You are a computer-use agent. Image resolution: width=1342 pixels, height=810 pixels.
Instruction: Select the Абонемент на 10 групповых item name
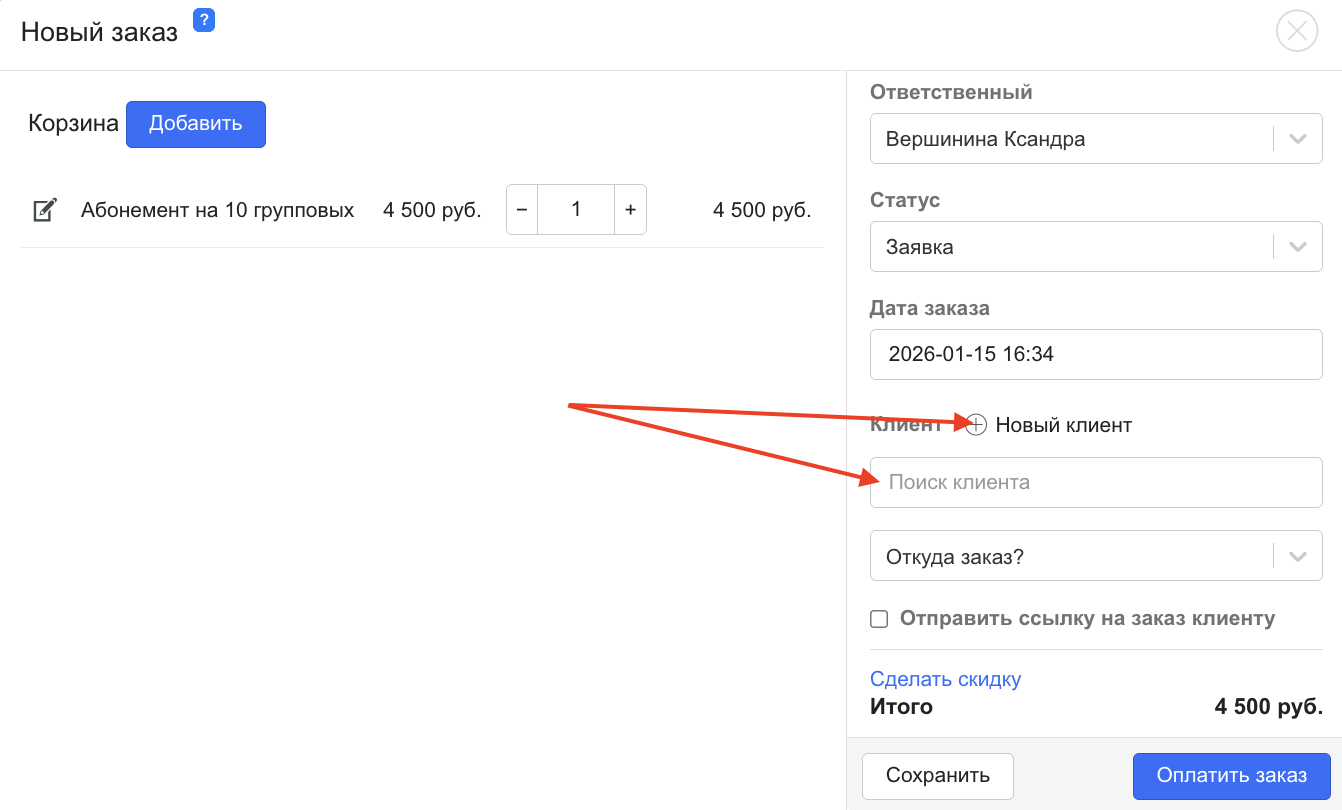coord(218,210)
